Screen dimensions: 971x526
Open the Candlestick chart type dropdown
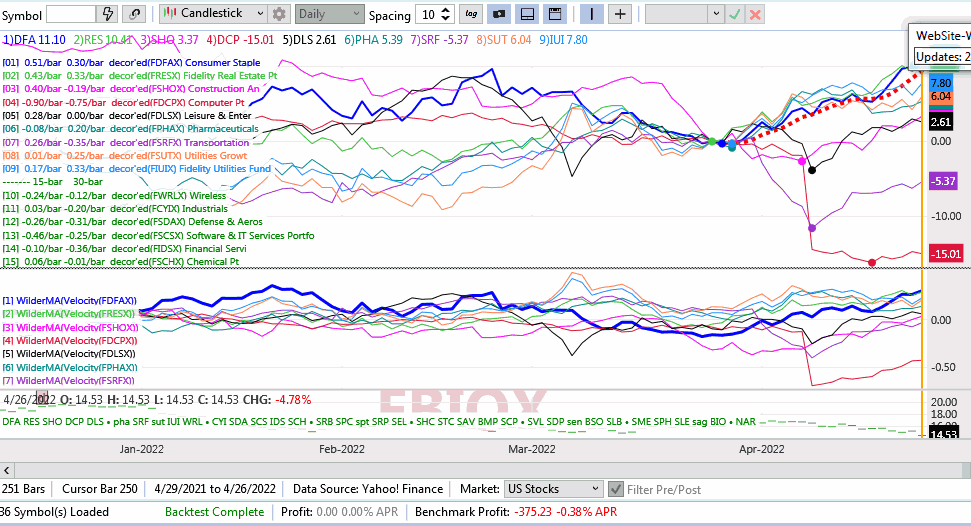tap(214, 14)
